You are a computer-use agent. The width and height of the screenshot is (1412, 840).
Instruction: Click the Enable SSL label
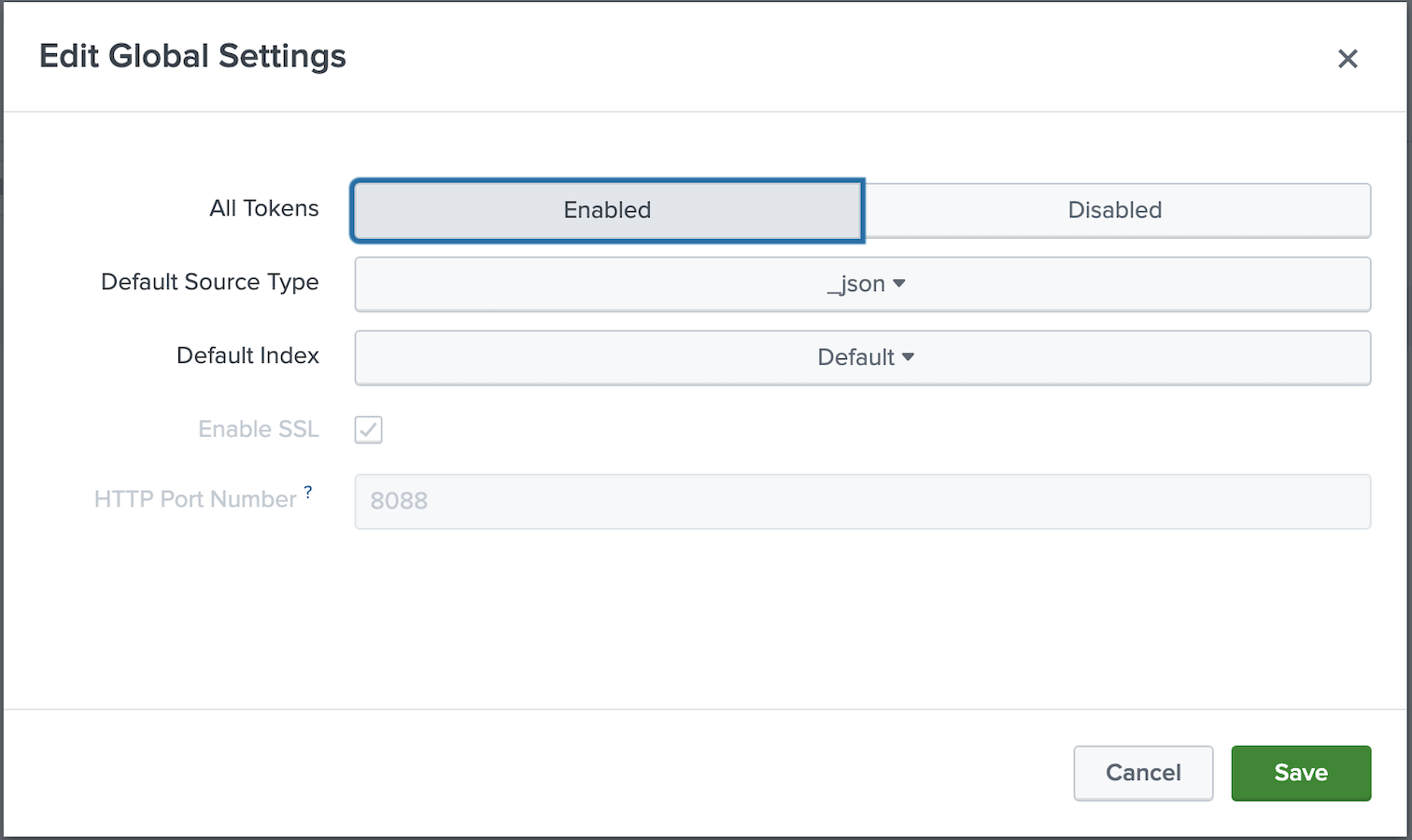coord(259,429)
